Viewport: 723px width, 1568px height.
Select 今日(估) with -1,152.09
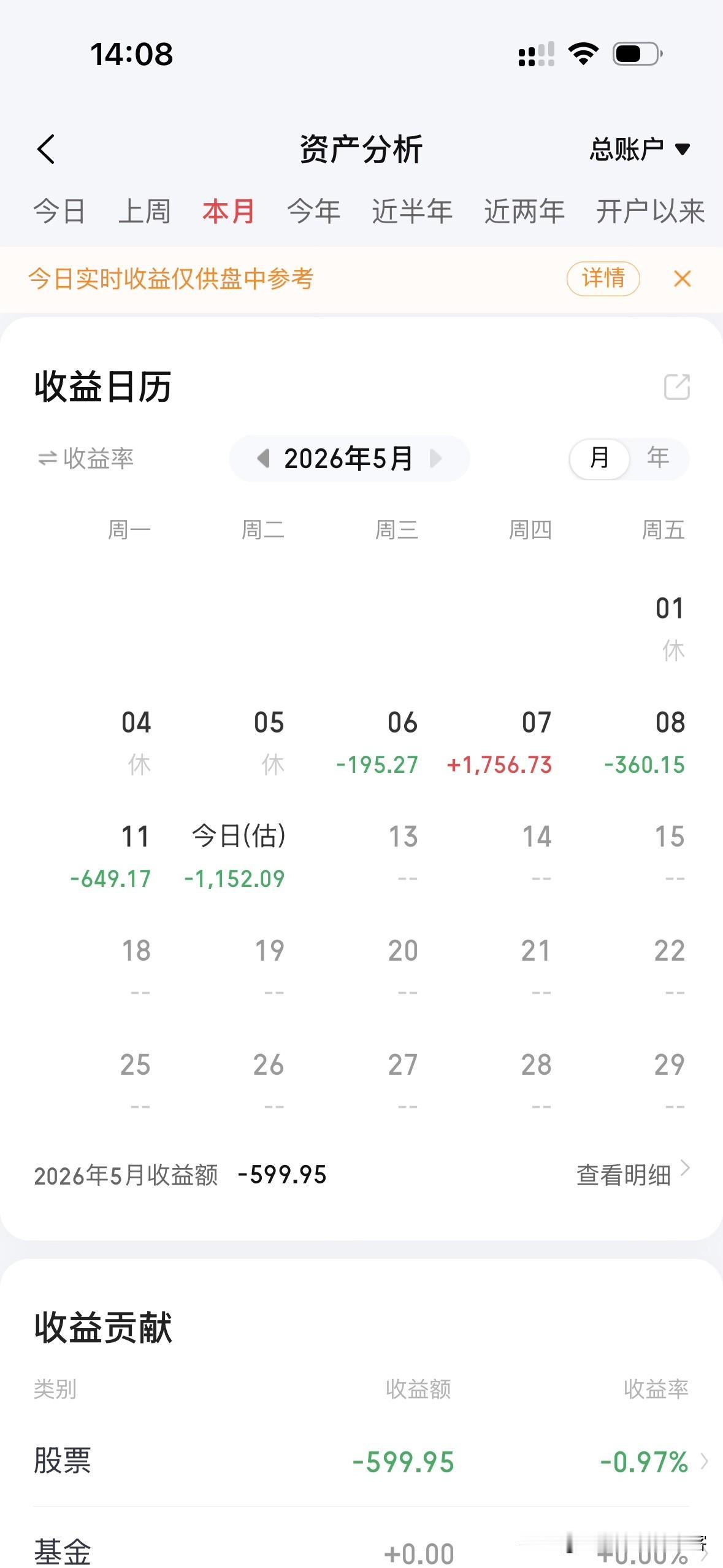(235, 857)
